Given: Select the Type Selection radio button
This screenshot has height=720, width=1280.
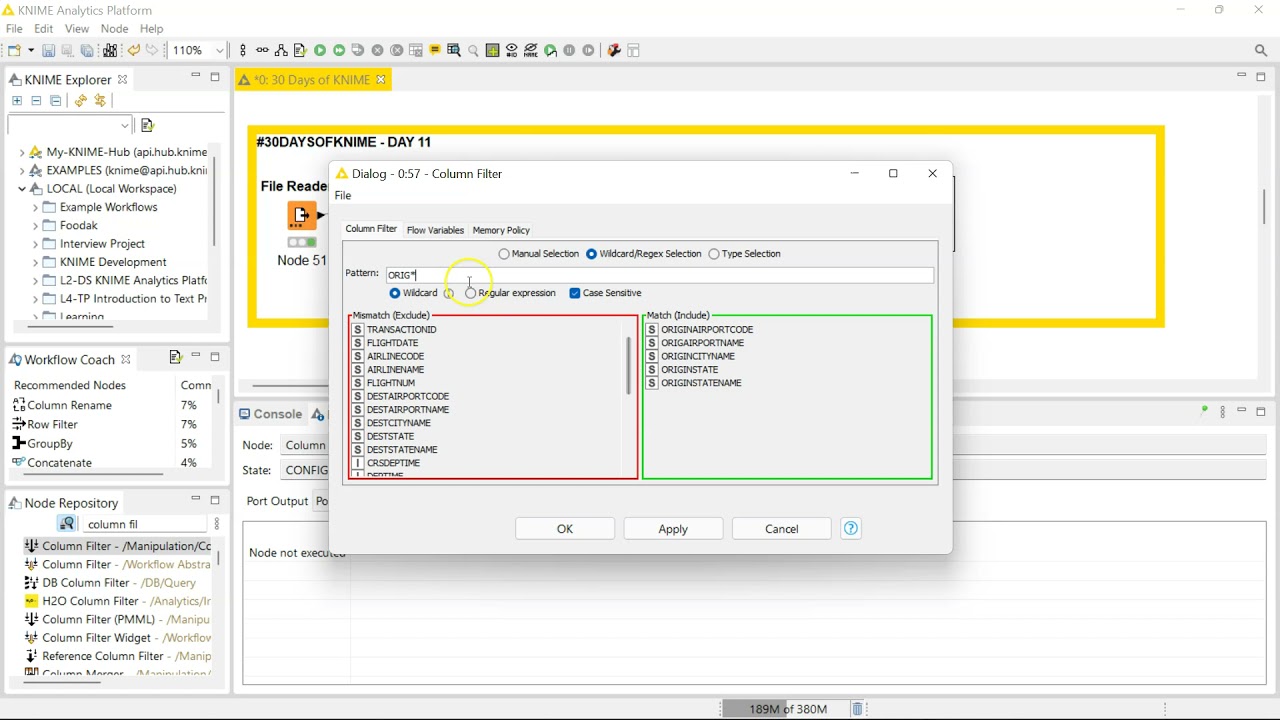Looking at the screenshot, I should [x=713, y=254].
